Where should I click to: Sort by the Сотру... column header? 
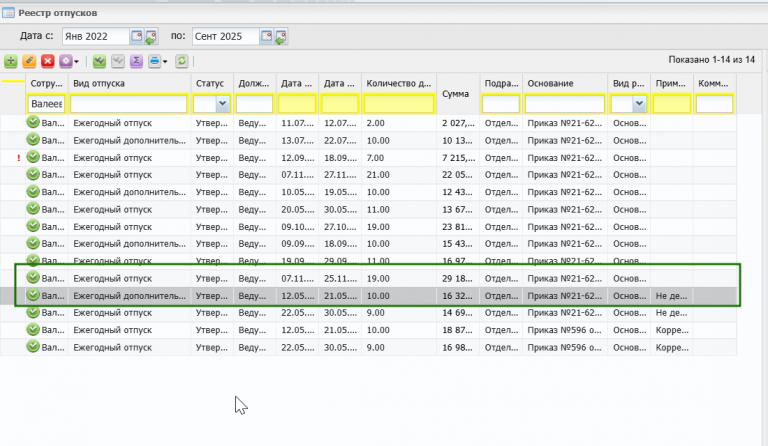tap(47, 83)
